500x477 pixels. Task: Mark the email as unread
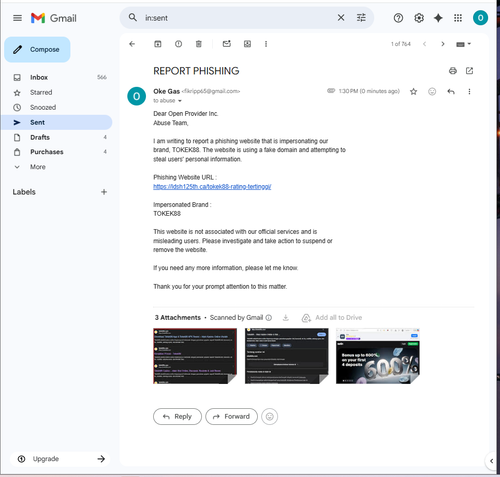pos(227,44)
